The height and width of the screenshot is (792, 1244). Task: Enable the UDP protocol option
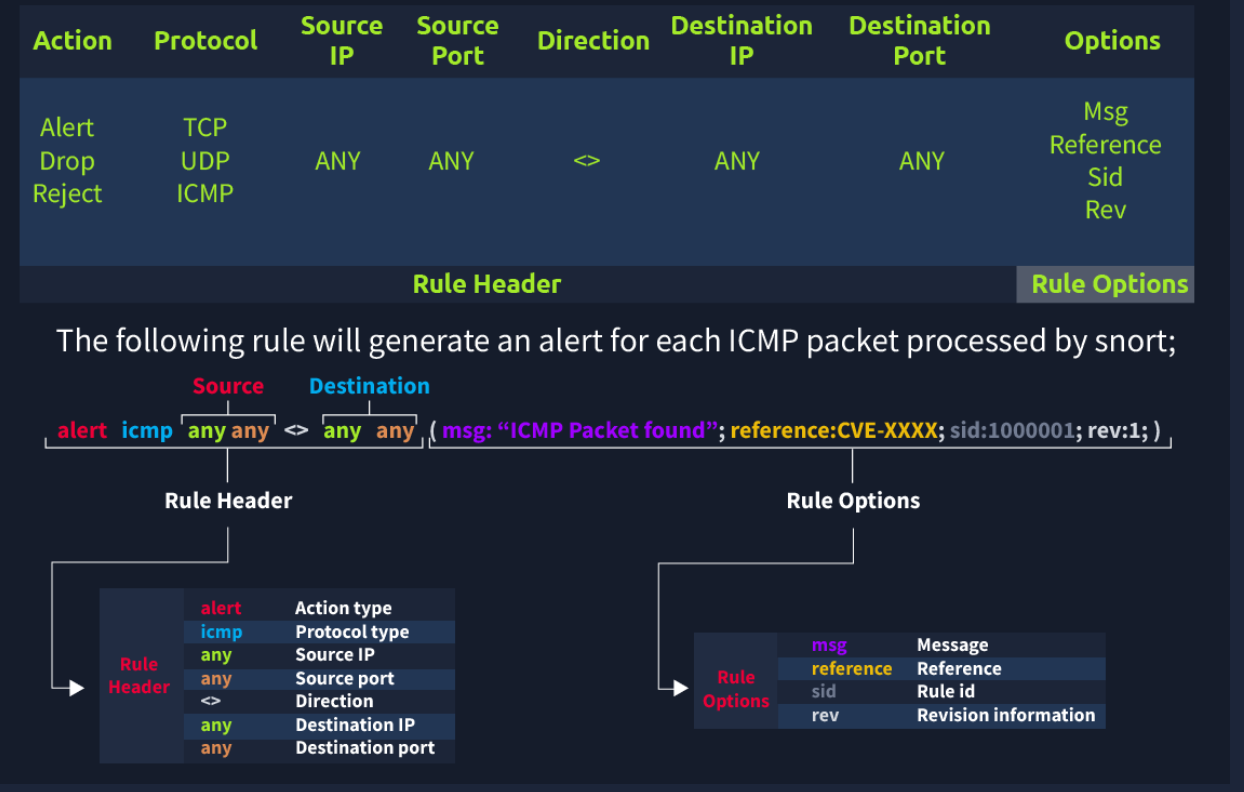204,160
